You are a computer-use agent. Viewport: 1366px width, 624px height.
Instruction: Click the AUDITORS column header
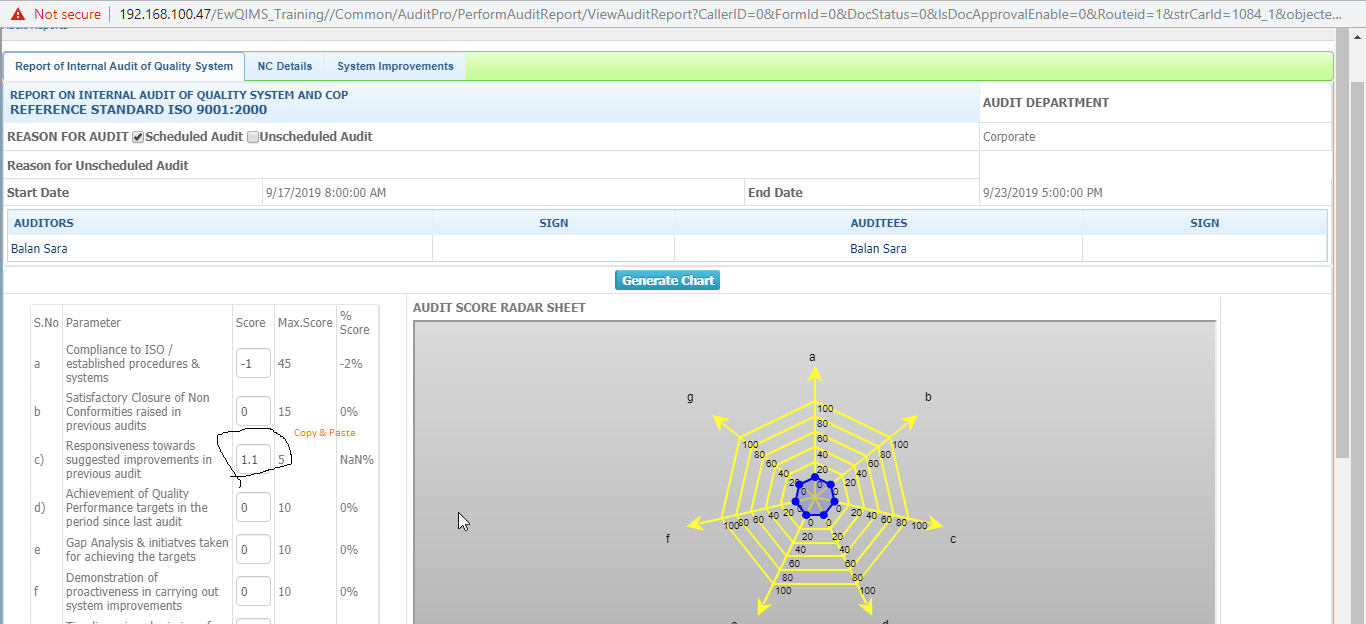click(x=44, y=223)
